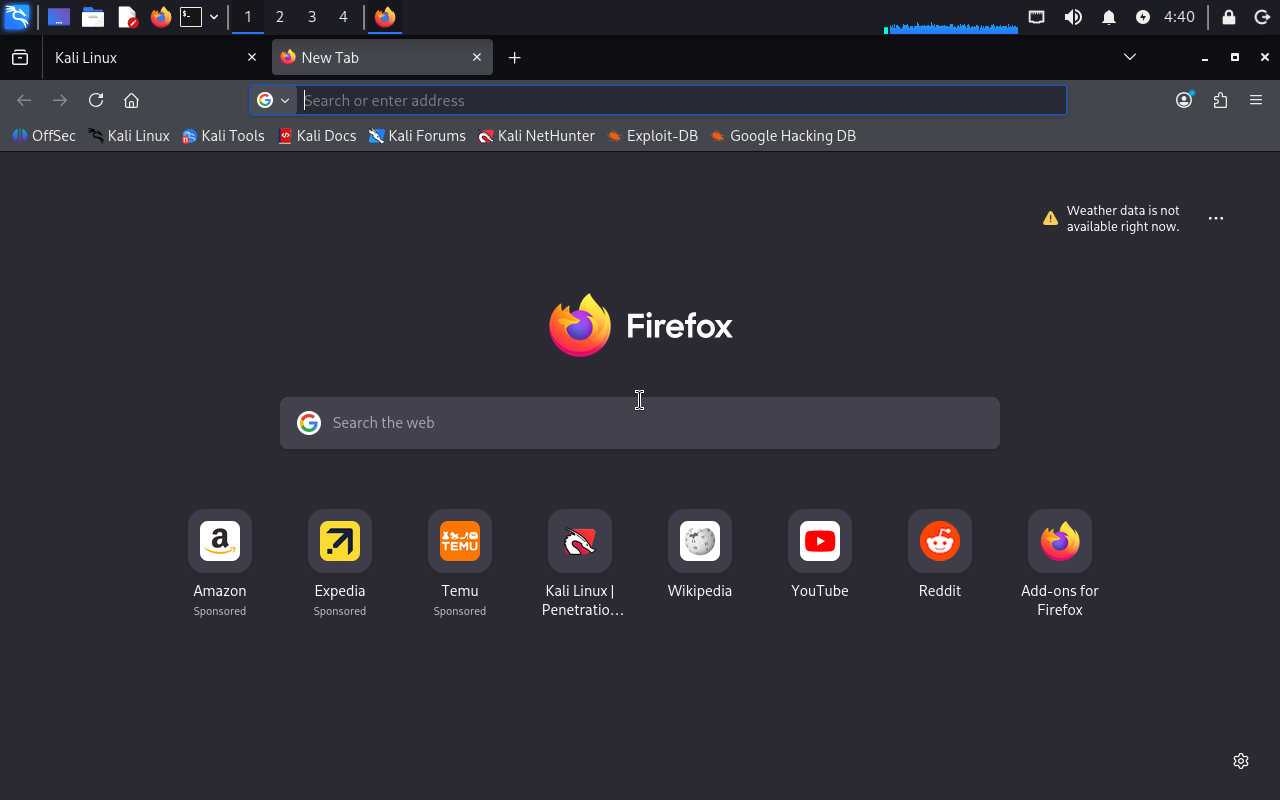Open the hamburger application menu
This screenshot has height=800, width=1280.
click(1256, 100)
